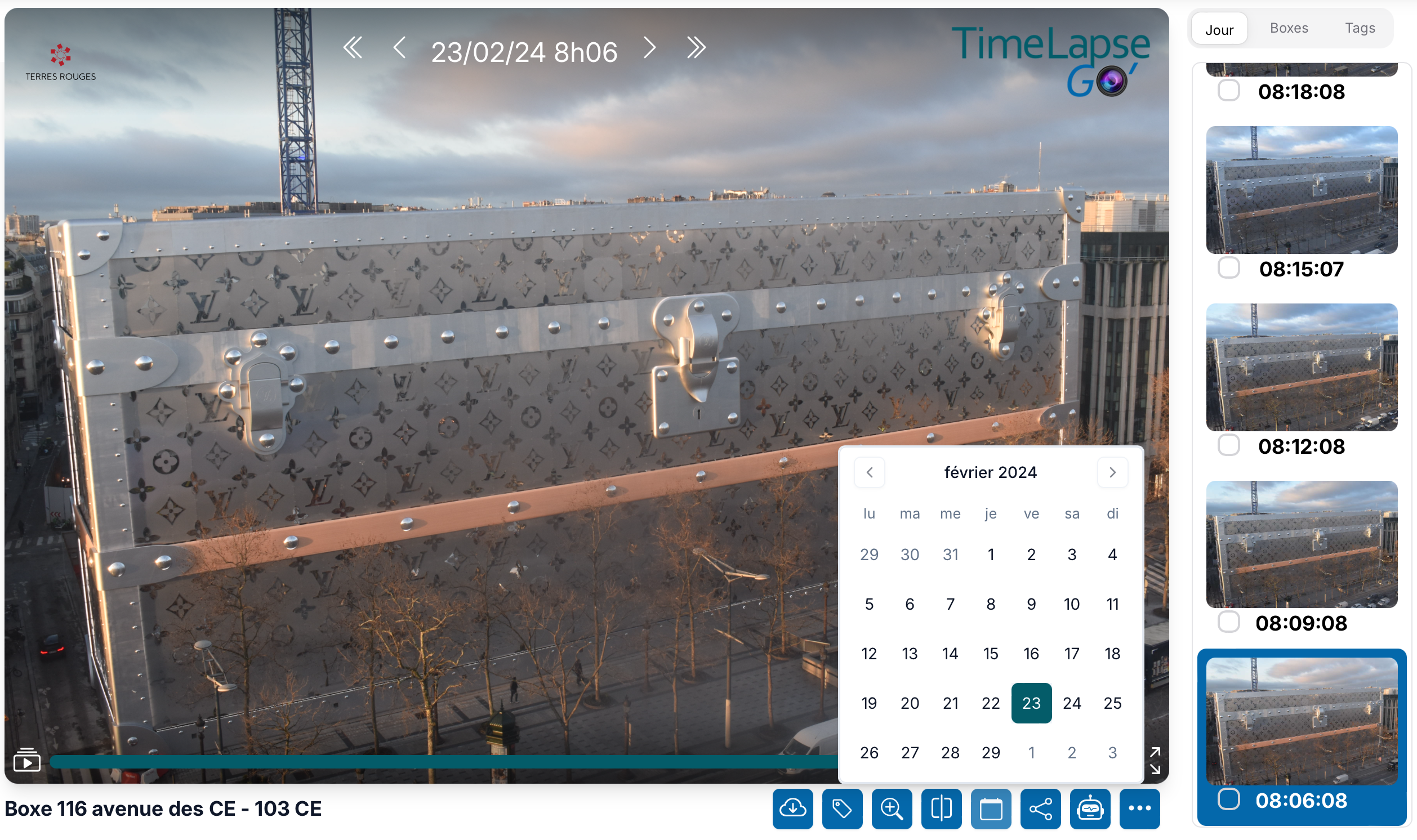Viewport: 1417px width, 840px height.
Task: Select February 21 in the calendar
Action: click(950, 703)
